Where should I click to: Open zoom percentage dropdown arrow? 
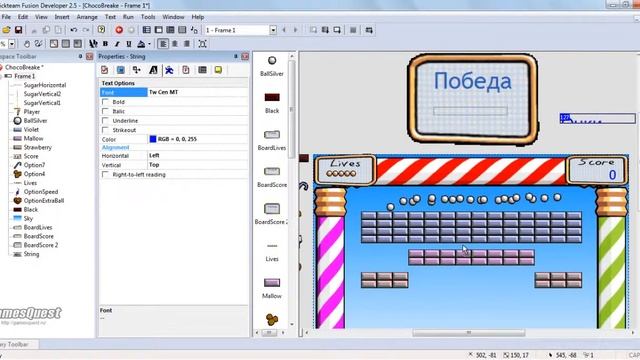12,44
